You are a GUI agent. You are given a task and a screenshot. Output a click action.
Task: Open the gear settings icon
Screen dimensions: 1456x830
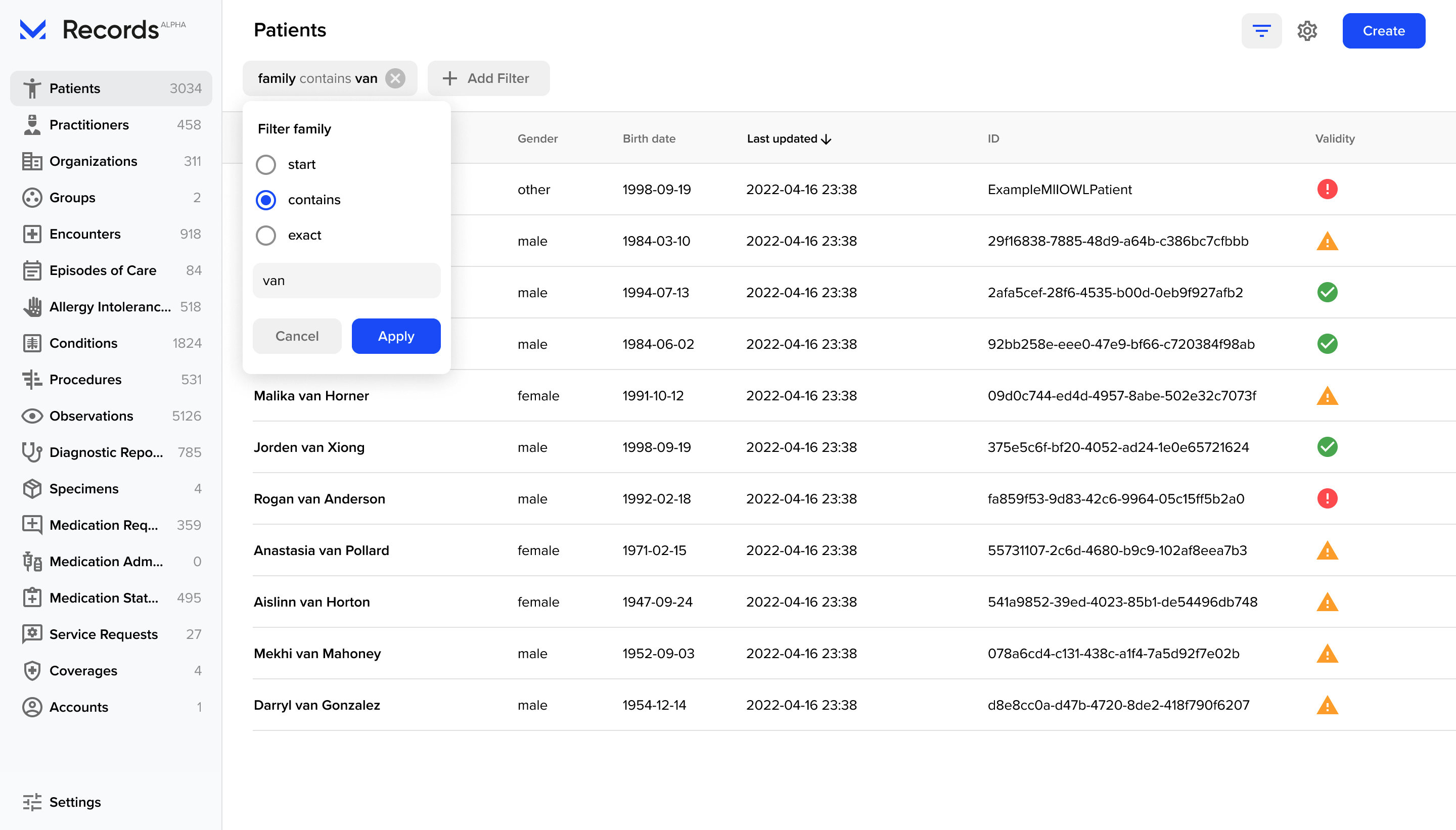tap(1307, 31)
